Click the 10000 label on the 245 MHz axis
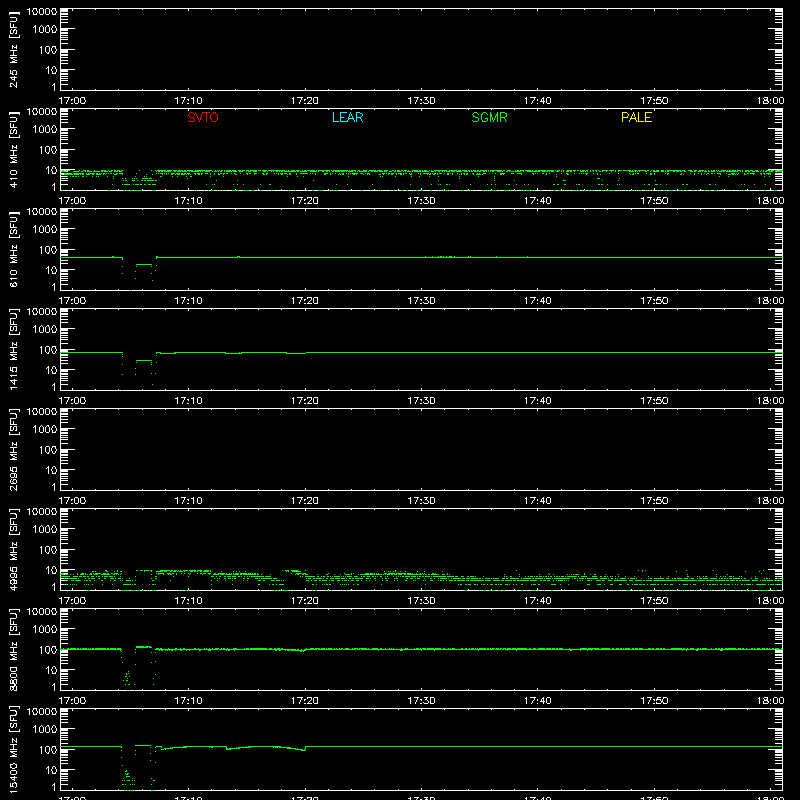 42,12
